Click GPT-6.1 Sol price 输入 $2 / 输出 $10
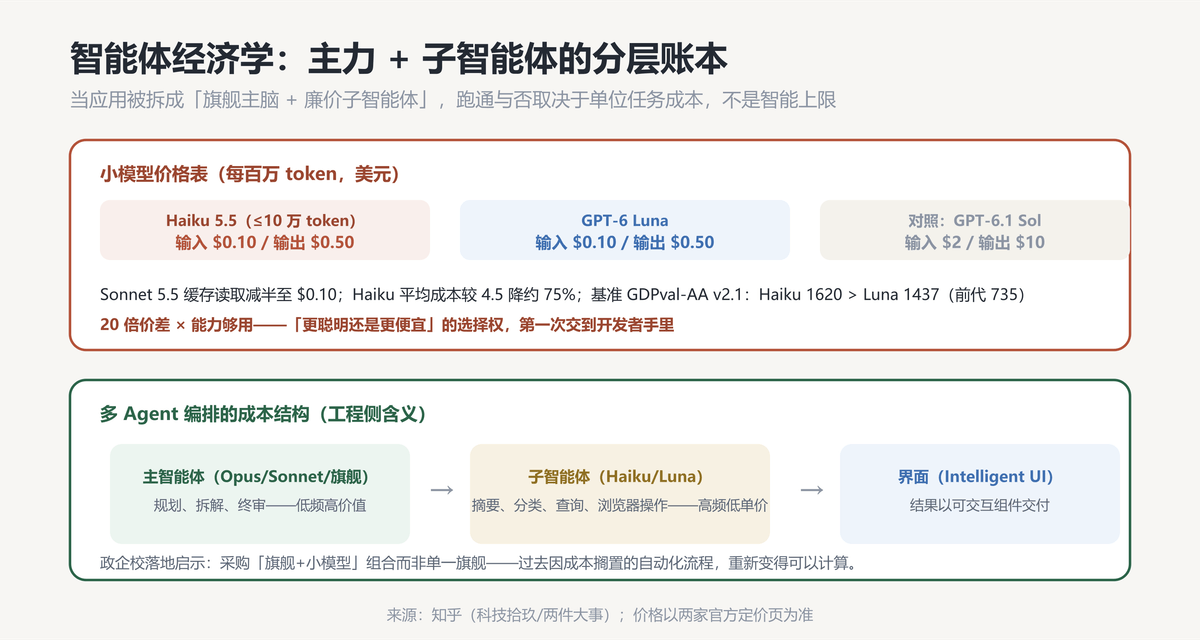 point(975,242)
